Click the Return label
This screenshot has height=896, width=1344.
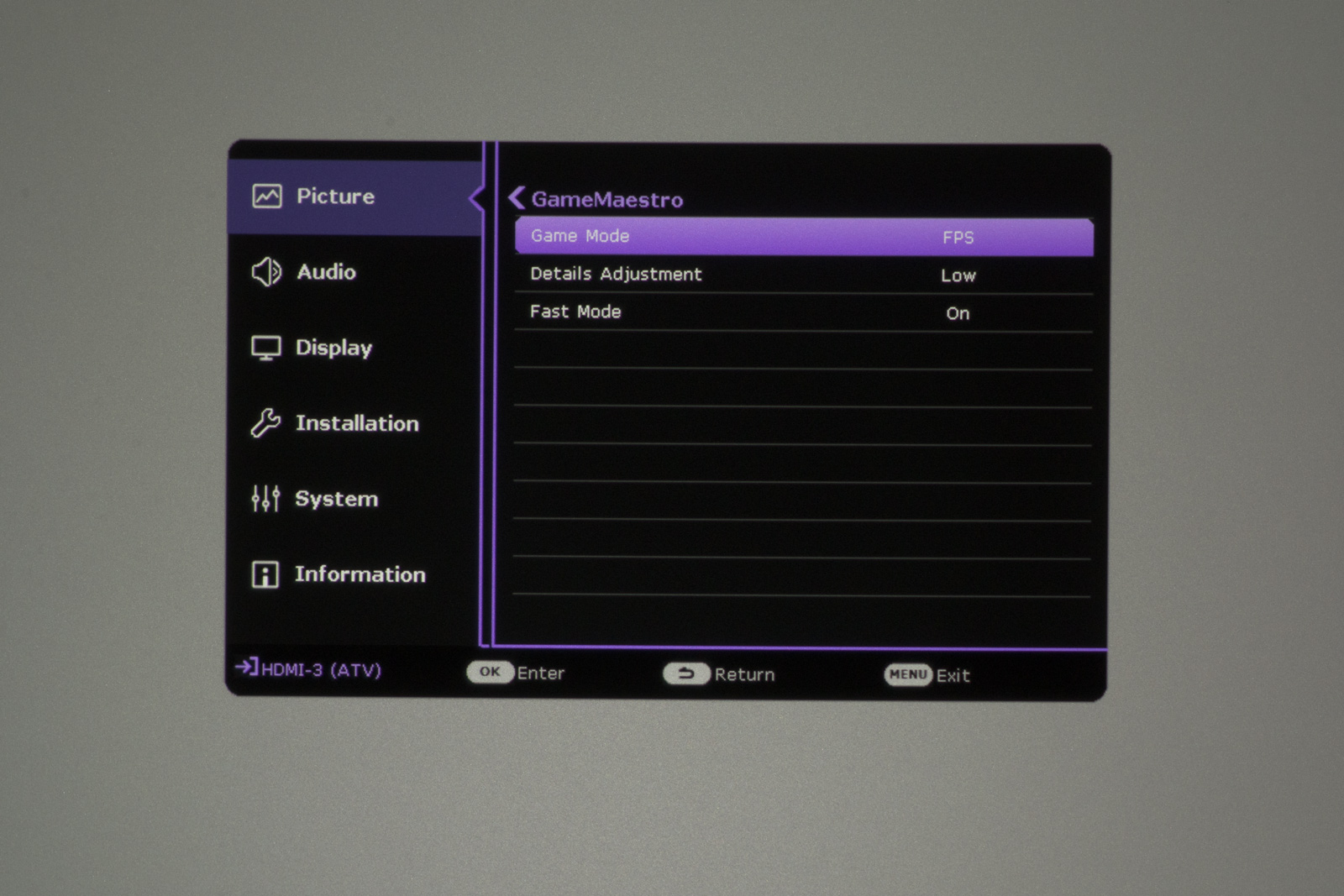tap(744, 674)
